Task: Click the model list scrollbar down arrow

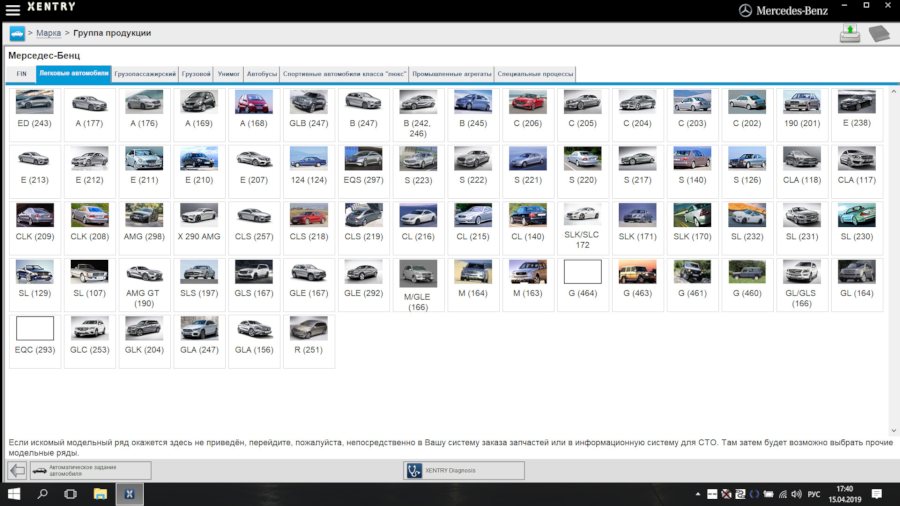Action: coord(893,430)
